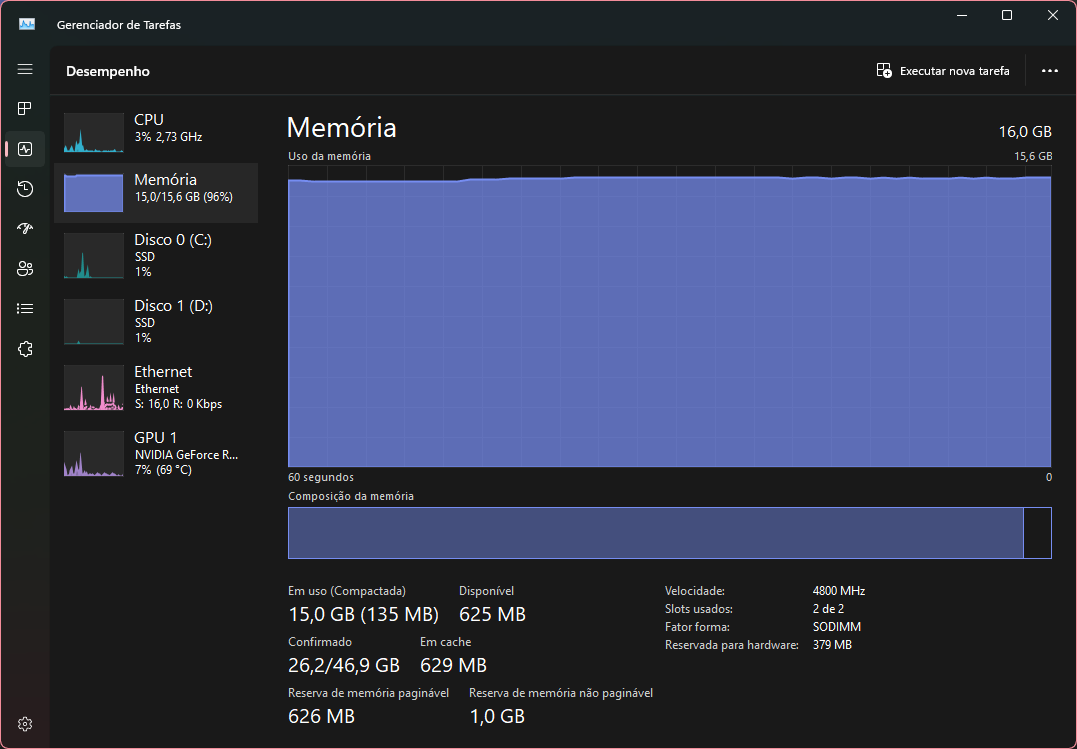This screenshot has height=749, width=1077.
Task: Maximize the Gerenciador de Tarefas window
Action: [x=1007, y=15]
